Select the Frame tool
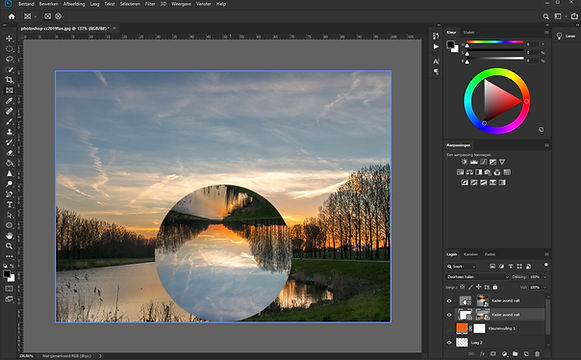The width and height of the screenshot is (581, 360). (x=9, y=90)
